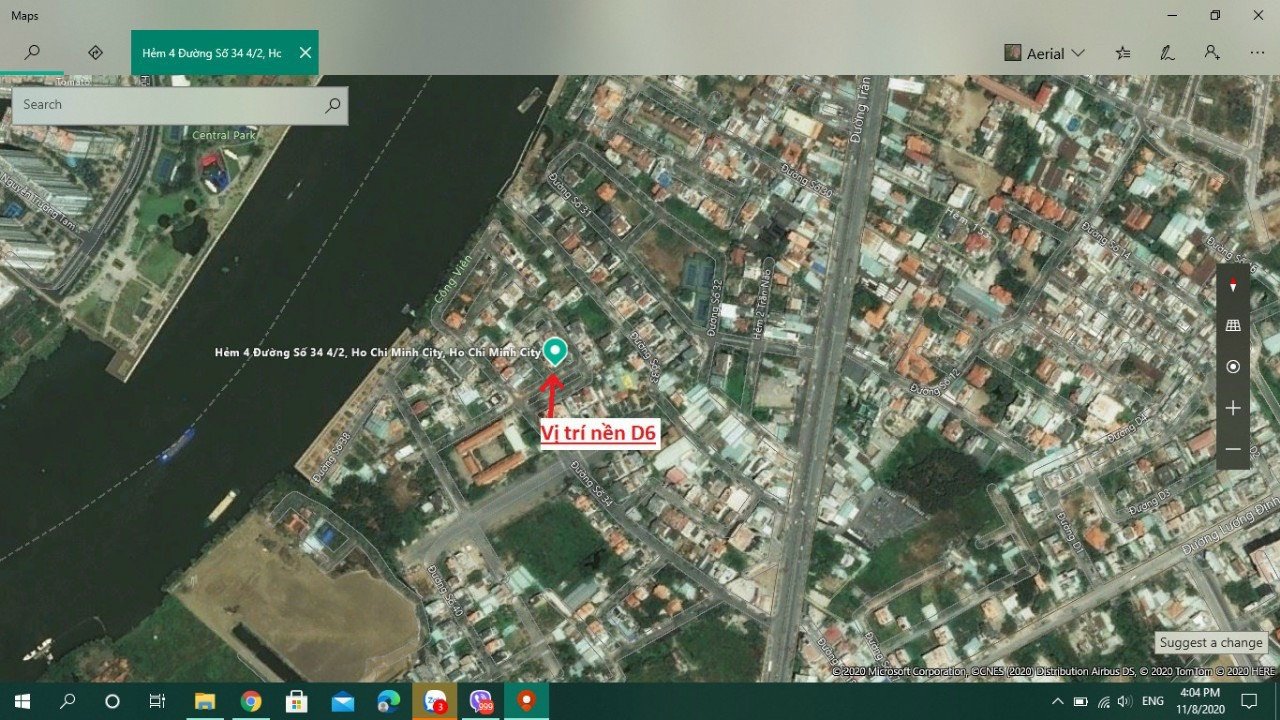
Task: Zoom in with the plus button
Action: tap(1233, 408)
